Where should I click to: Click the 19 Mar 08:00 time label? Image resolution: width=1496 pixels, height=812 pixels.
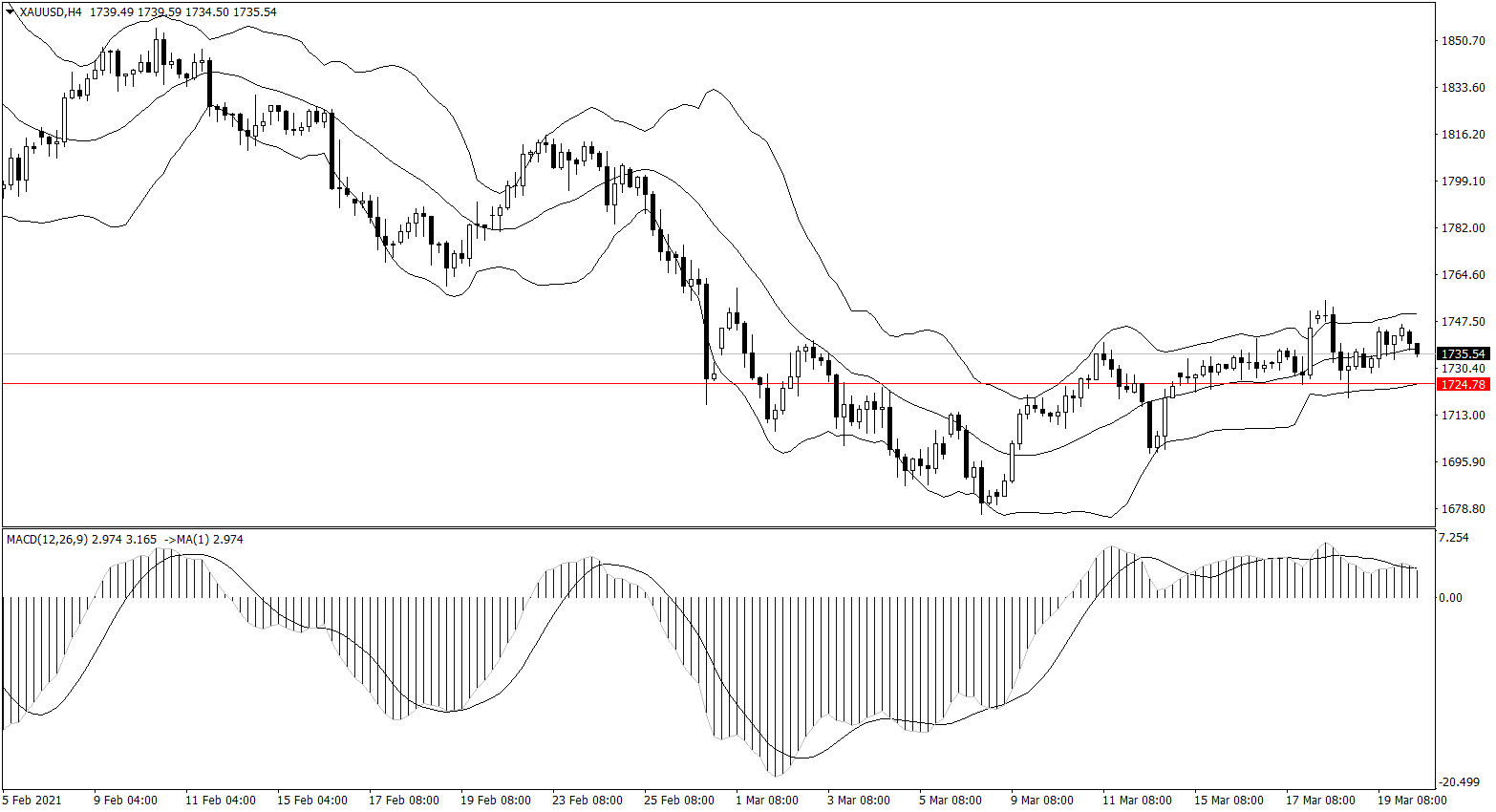[1412, 801]
